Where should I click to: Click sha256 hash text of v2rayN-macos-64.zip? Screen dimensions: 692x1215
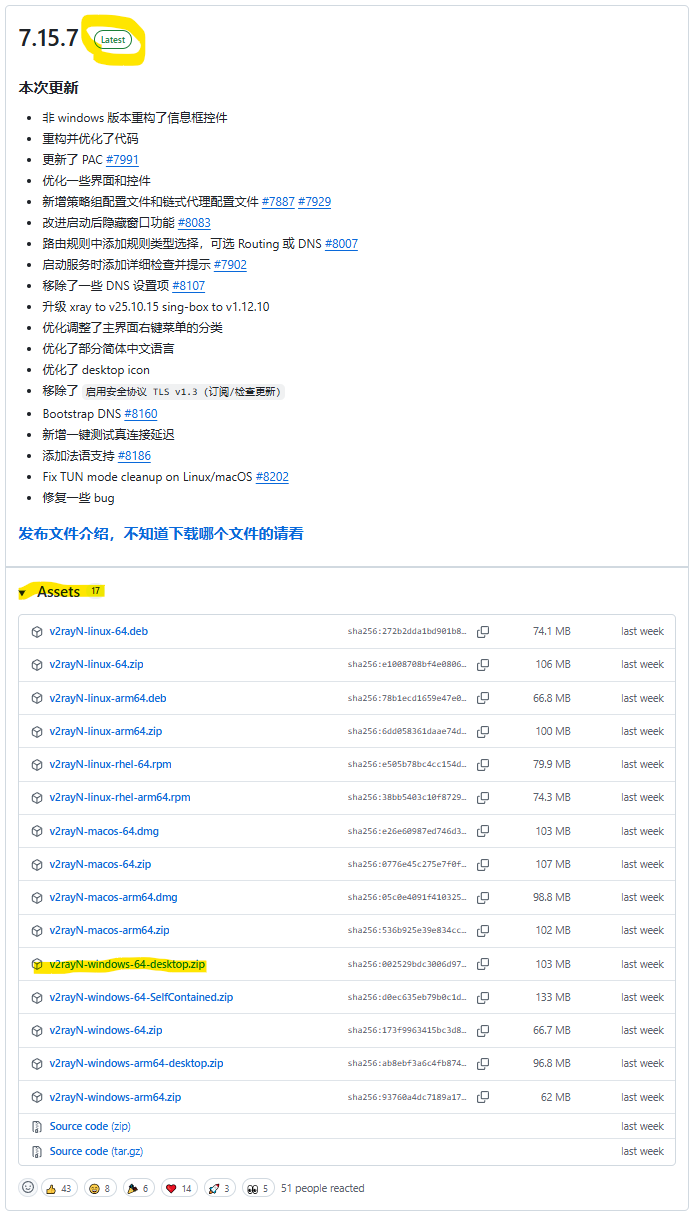[x=407, y=865]
